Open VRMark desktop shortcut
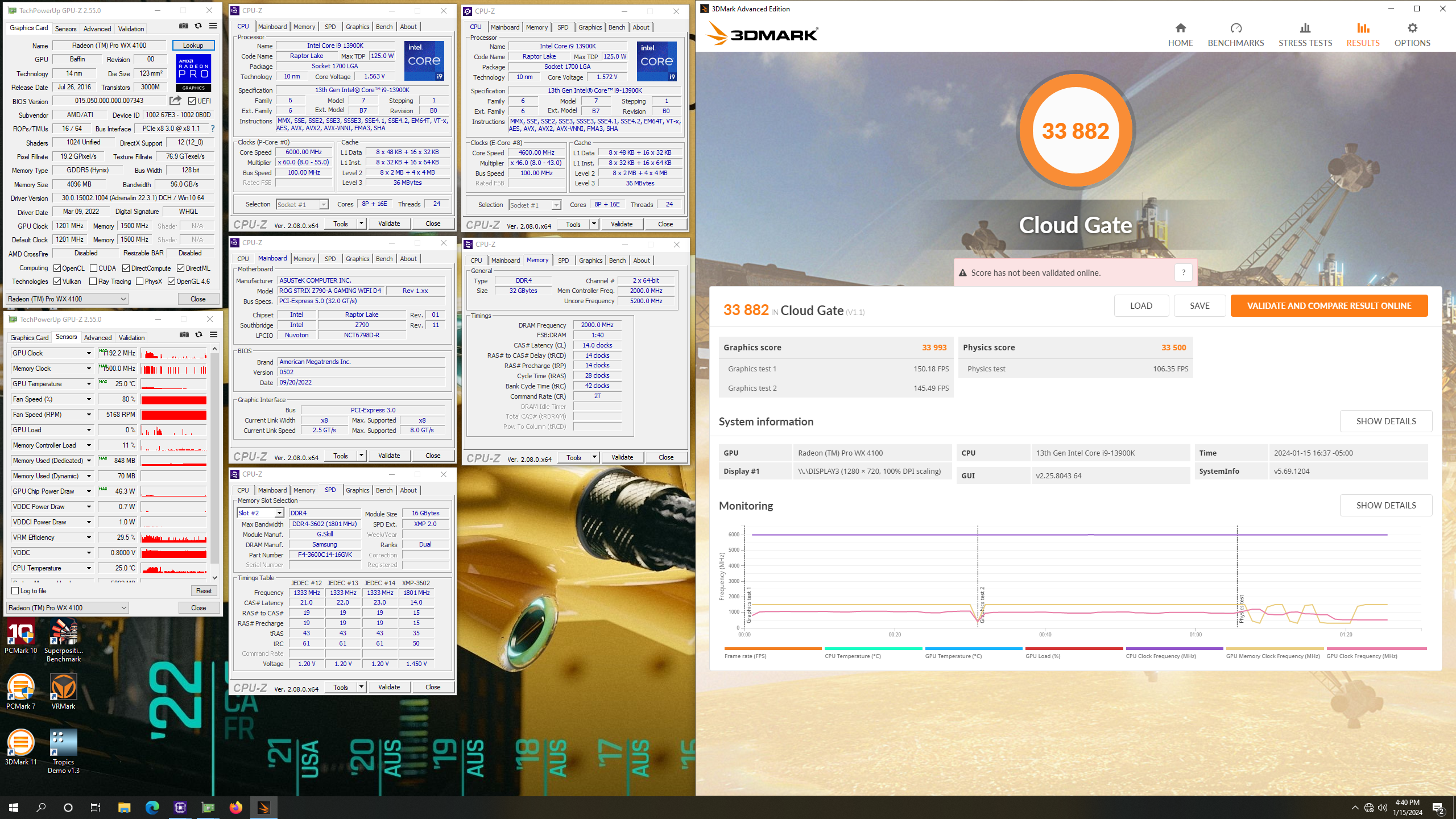This screenshot has height=819, width=1456. coord(64,691)
